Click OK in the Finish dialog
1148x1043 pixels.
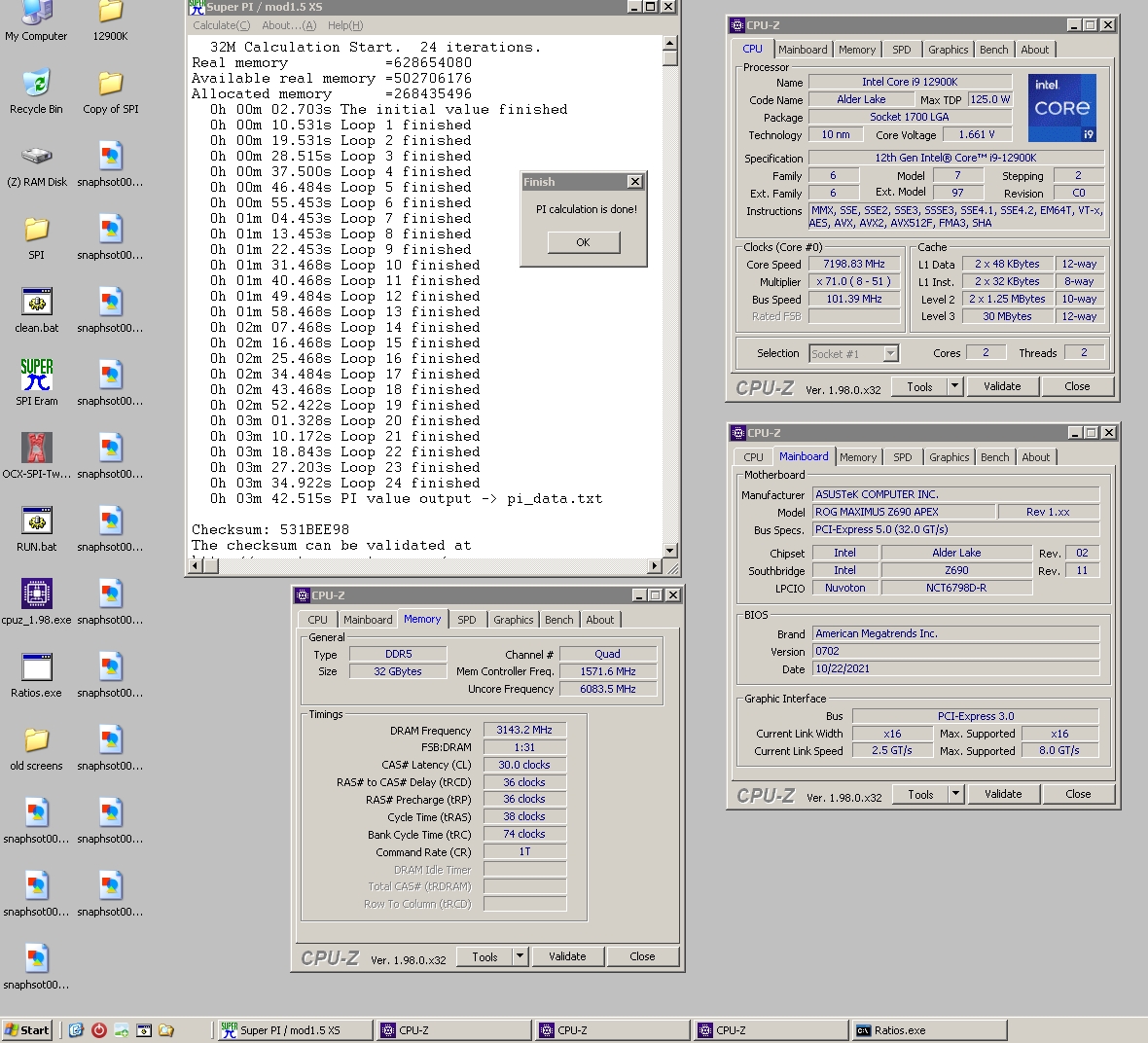coord(584,242)
